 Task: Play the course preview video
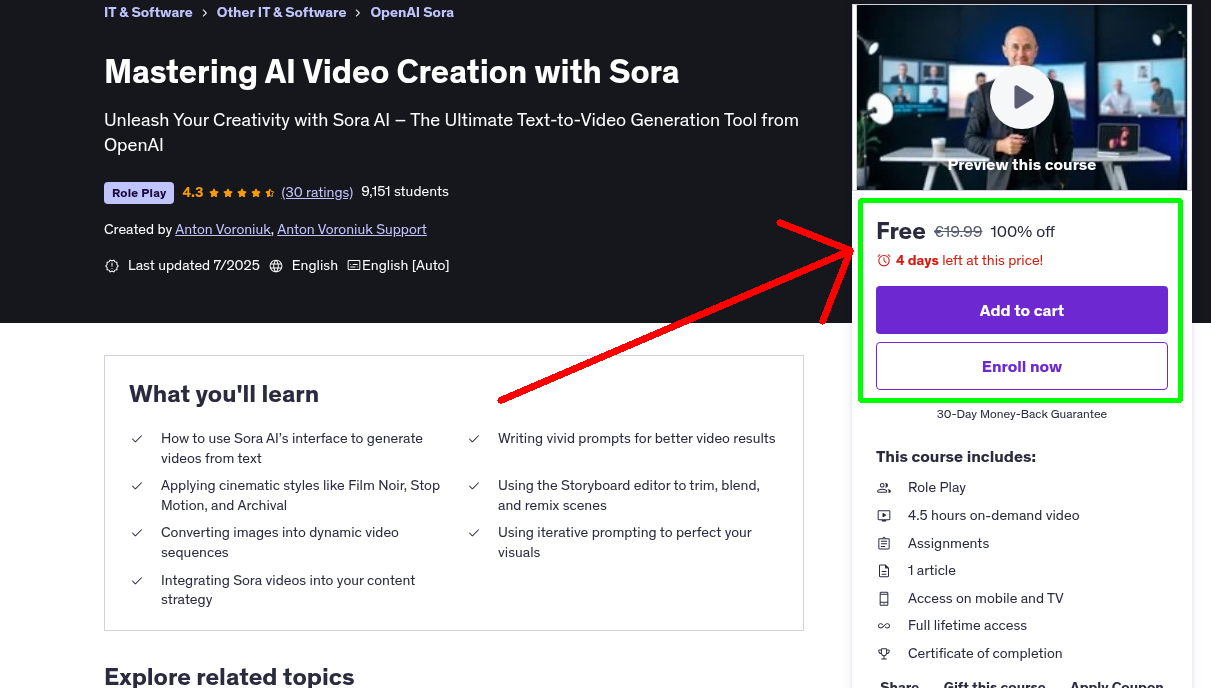[1021, 97]
